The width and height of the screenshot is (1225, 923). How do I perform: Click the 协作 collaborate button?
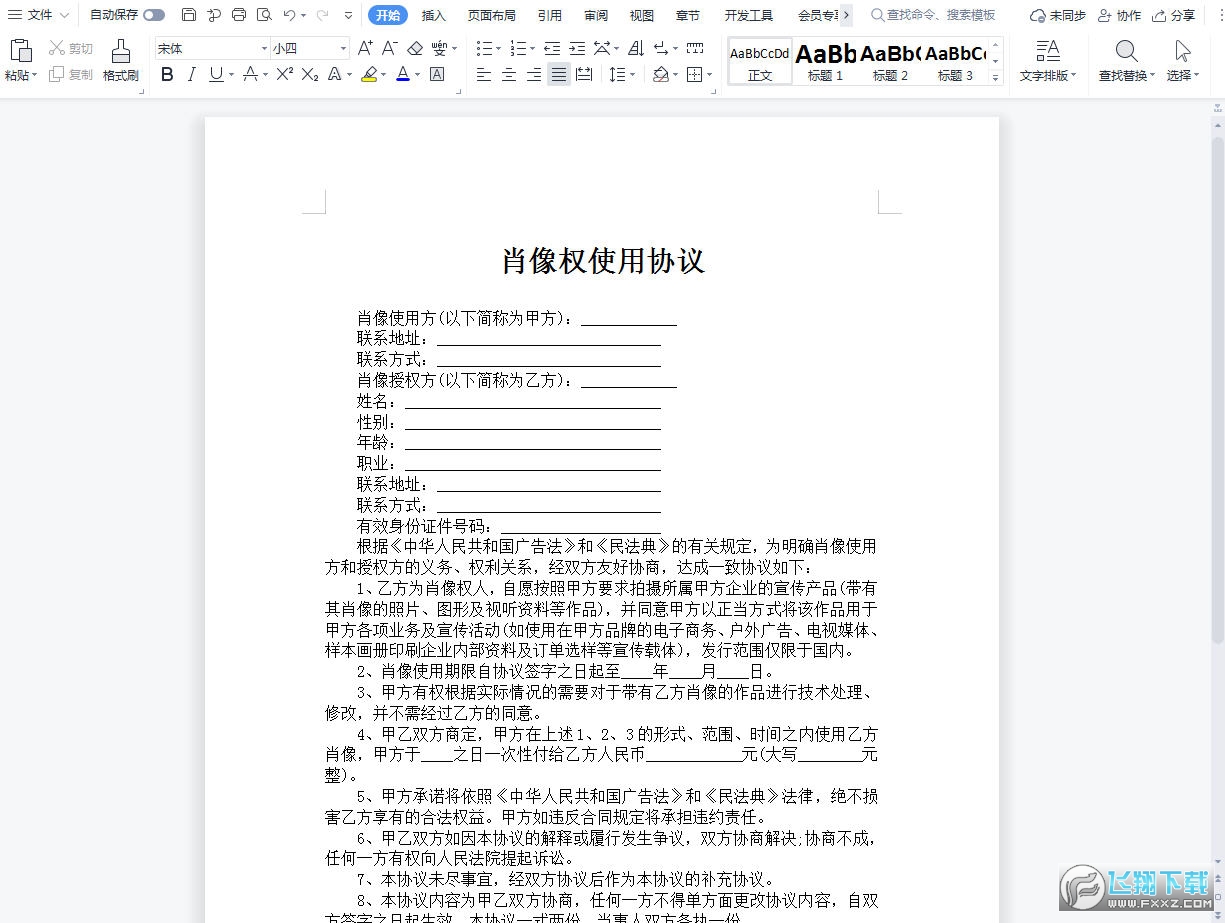pos(1119,15)
